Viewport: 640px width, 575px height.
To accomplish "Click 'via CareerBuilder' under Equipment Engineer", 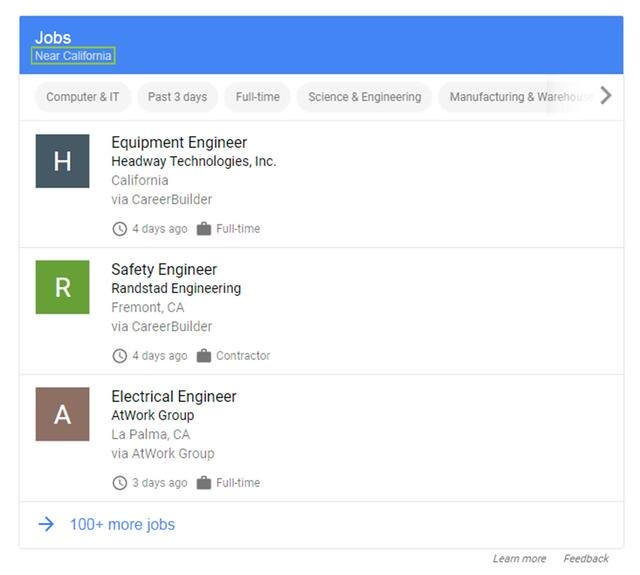I will coord(162,200).
